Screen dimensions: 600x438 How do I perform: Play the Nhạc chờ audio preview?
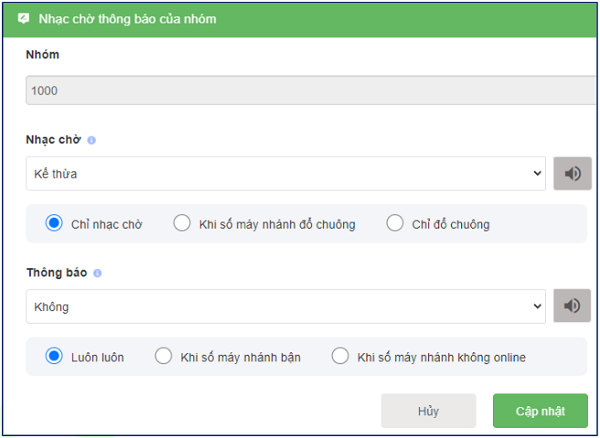[572, 174]
